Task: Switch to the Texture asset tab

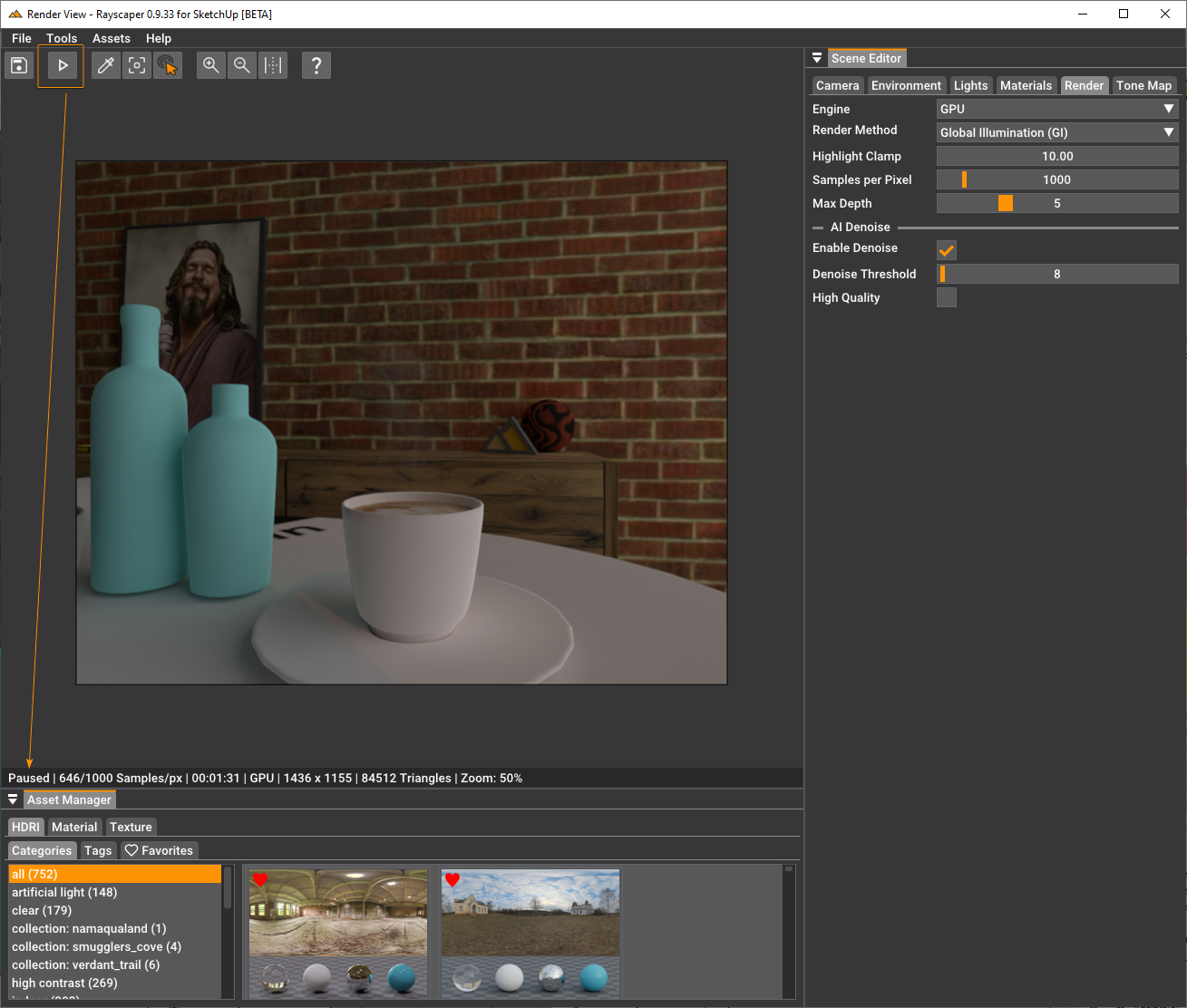Action: (131, 827)
